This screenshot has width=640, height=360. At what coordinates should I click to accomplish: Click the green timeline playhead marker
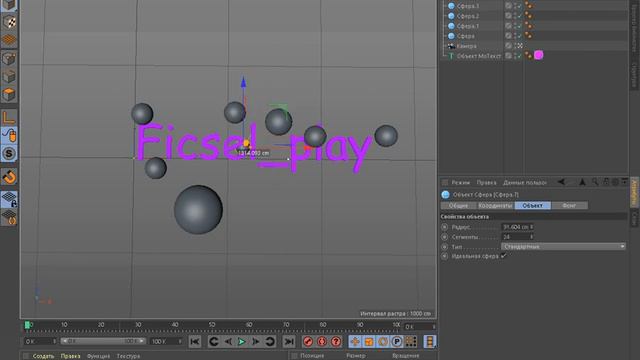[x=27, y=325]
